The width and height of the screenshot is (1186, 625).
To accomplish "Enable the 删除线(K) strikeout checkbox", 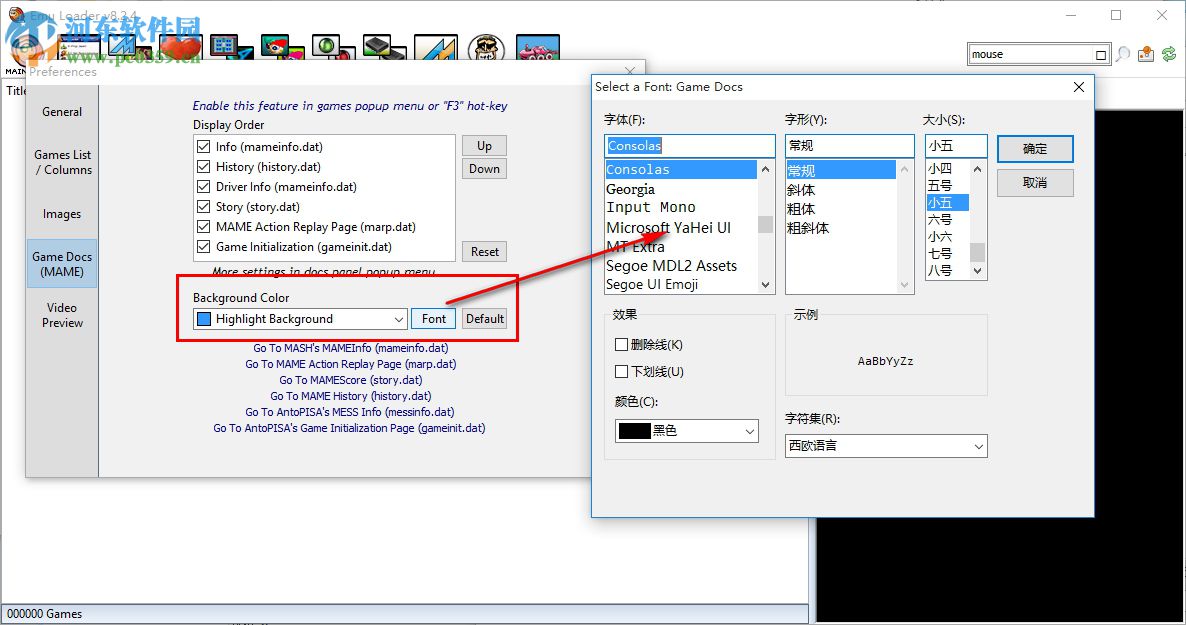I will (x=622, y=344).
